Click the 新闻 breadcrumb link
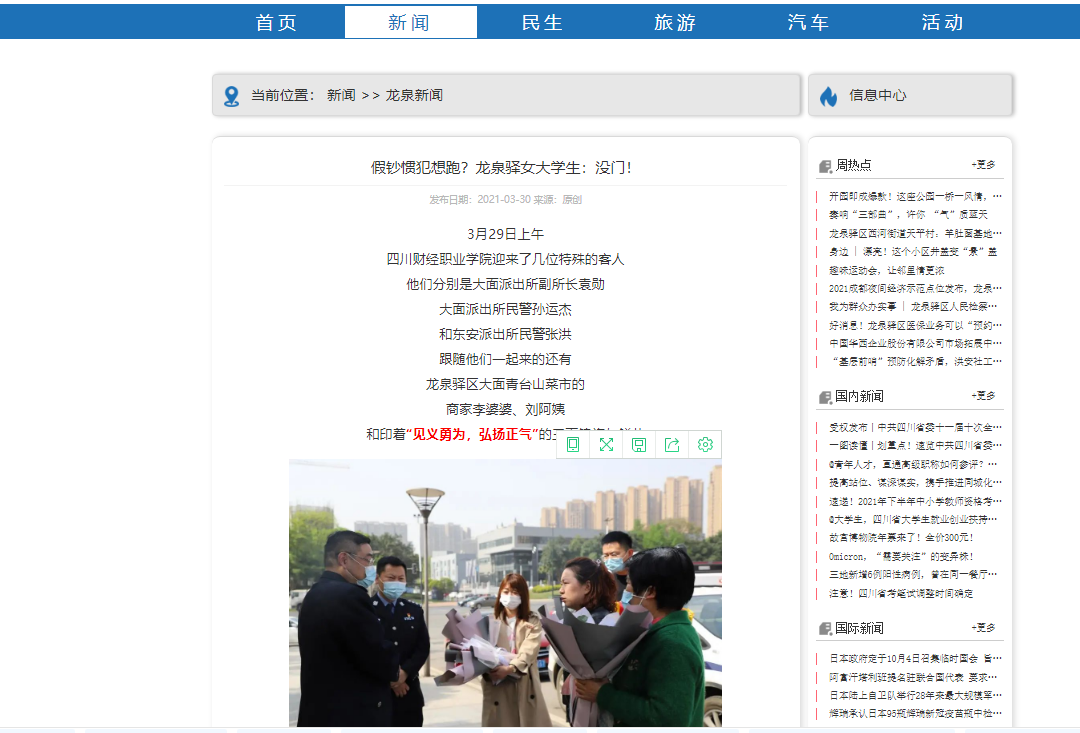This screenshot has width=1080, height=733. click(x=341, y=96)
